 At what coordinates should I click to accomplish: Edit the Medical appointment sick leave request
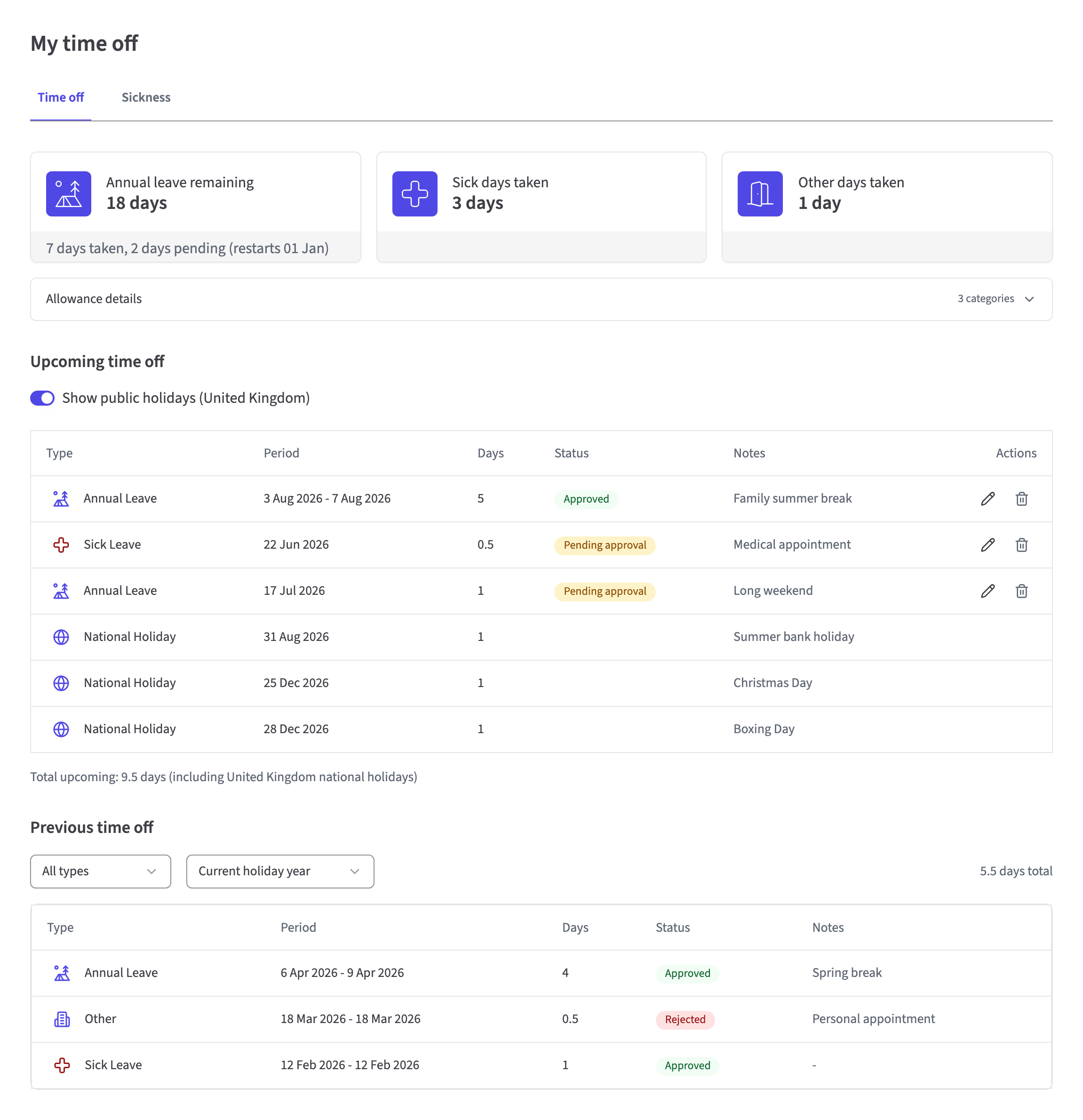987,545
